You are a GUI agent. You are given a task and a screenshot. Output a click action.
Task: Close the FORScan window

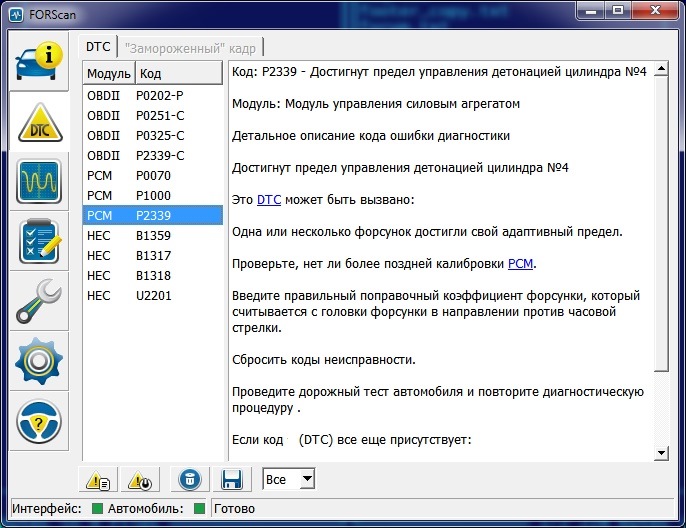point(654,11)
